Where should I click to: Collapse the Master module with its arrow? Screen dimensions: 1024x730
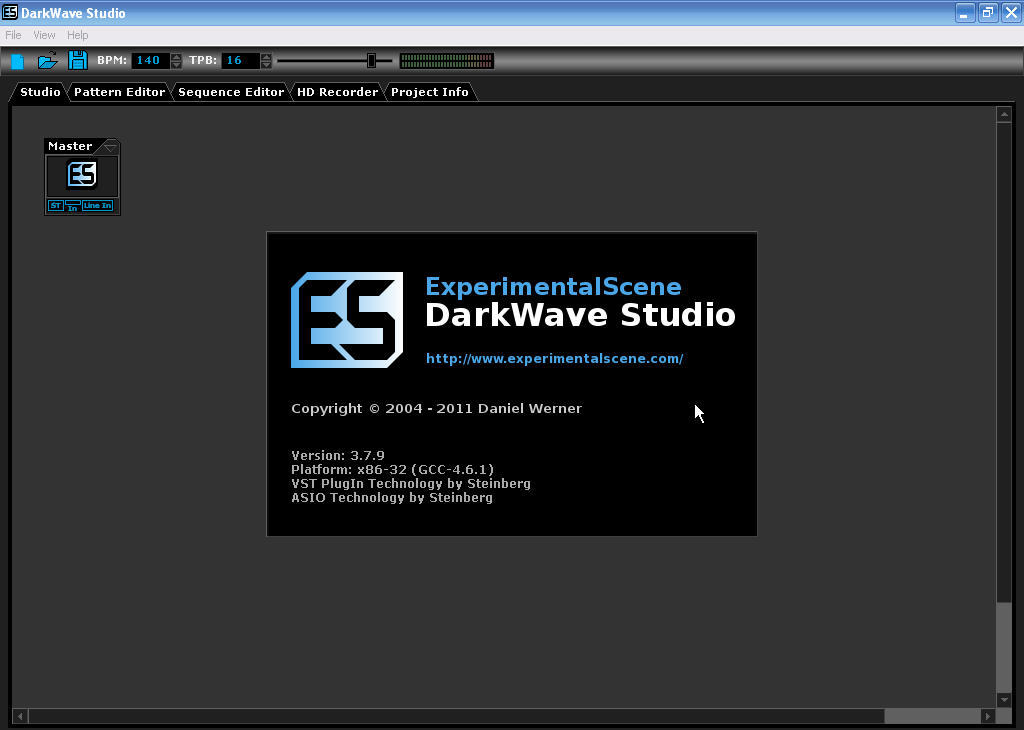(110, 147)
